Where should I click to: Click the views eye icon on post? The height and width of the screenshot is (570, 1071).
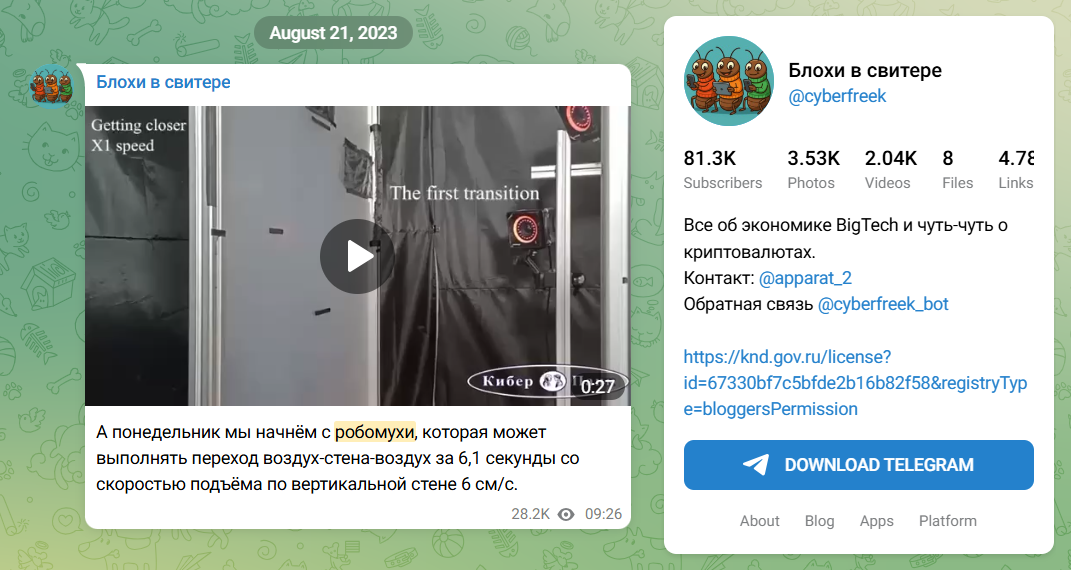click(x=566, y=514)
